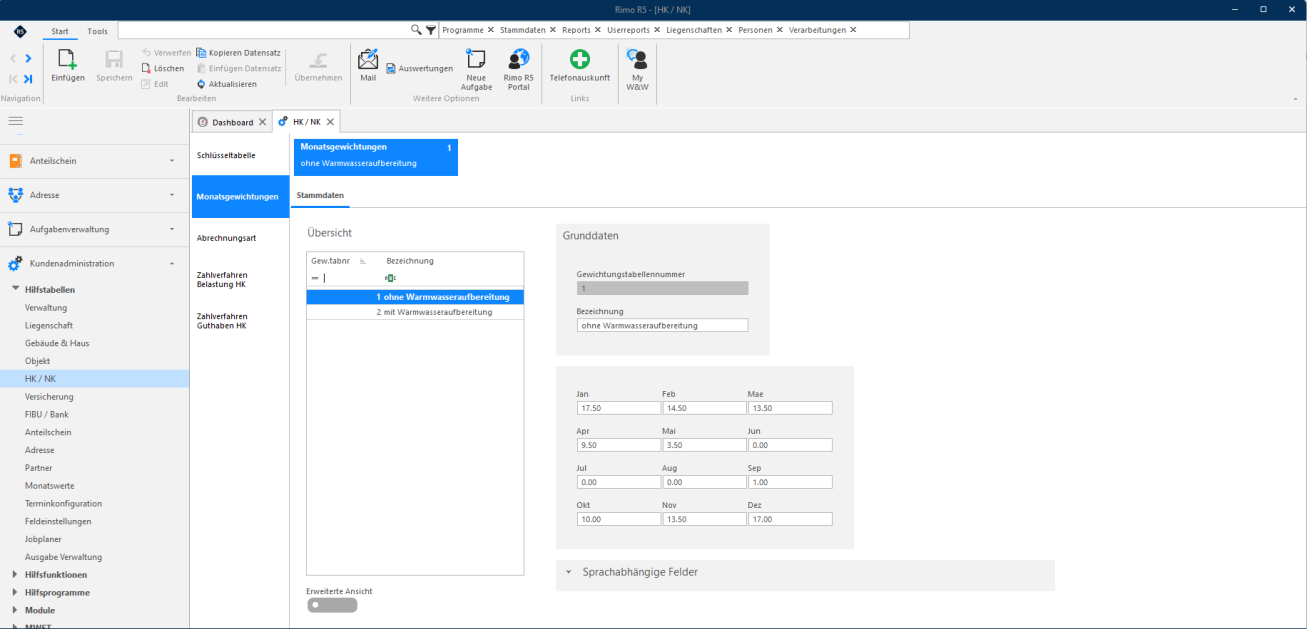Sort by the Gew.tabnr column header
The width and height of the screenshot is (1307, 629).
[x=329, y=260]
